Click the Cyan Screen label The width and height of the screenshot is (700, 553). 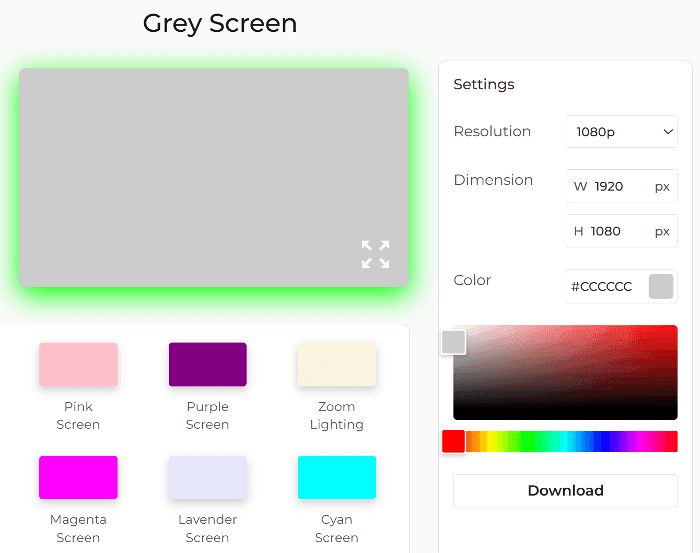coord(337,528)
